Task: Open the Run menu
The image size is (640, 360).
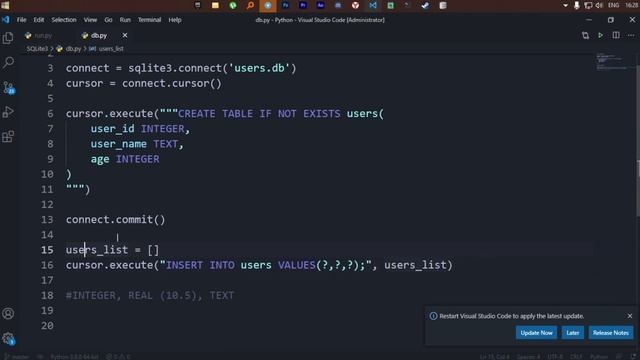Action: point(125,20)
